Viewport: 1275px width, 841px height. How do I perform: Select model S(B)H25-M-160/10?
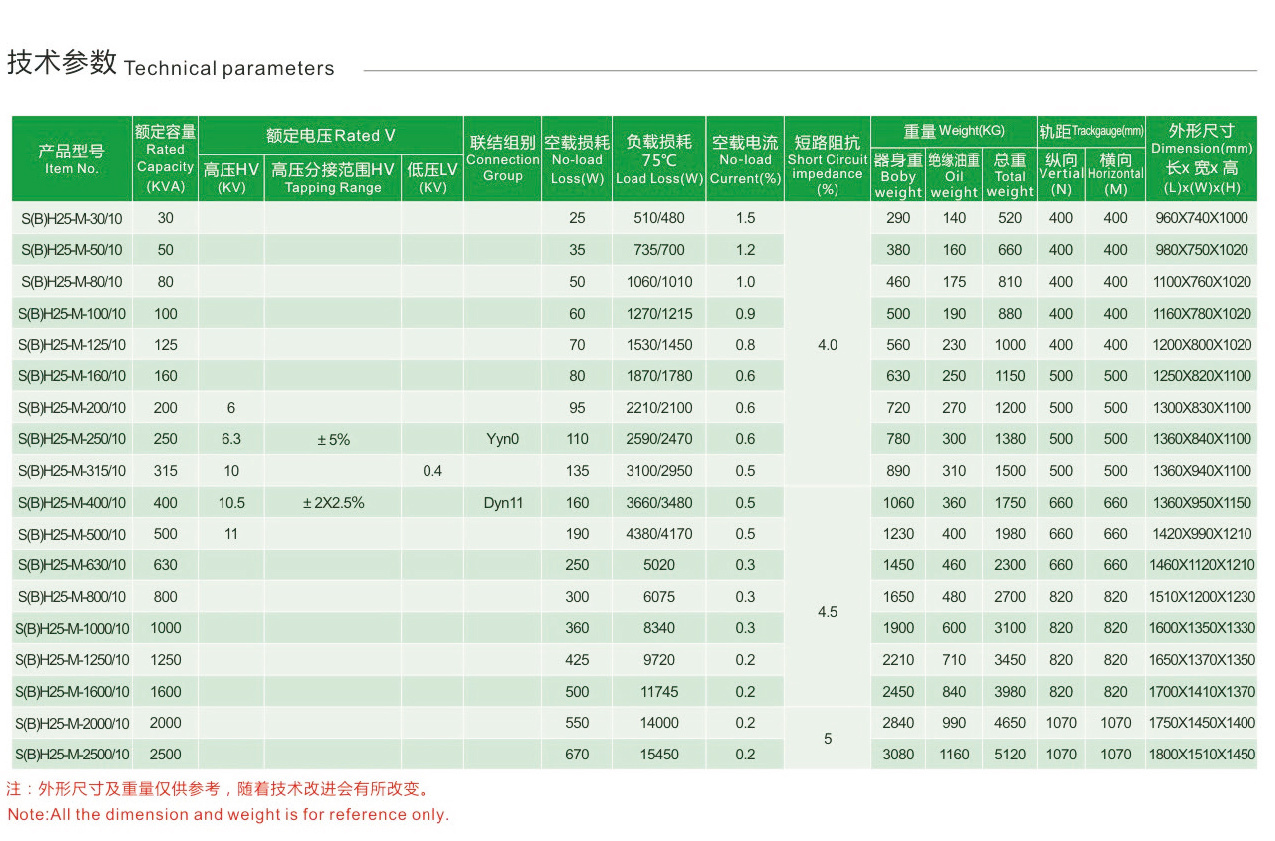[72, 376]
